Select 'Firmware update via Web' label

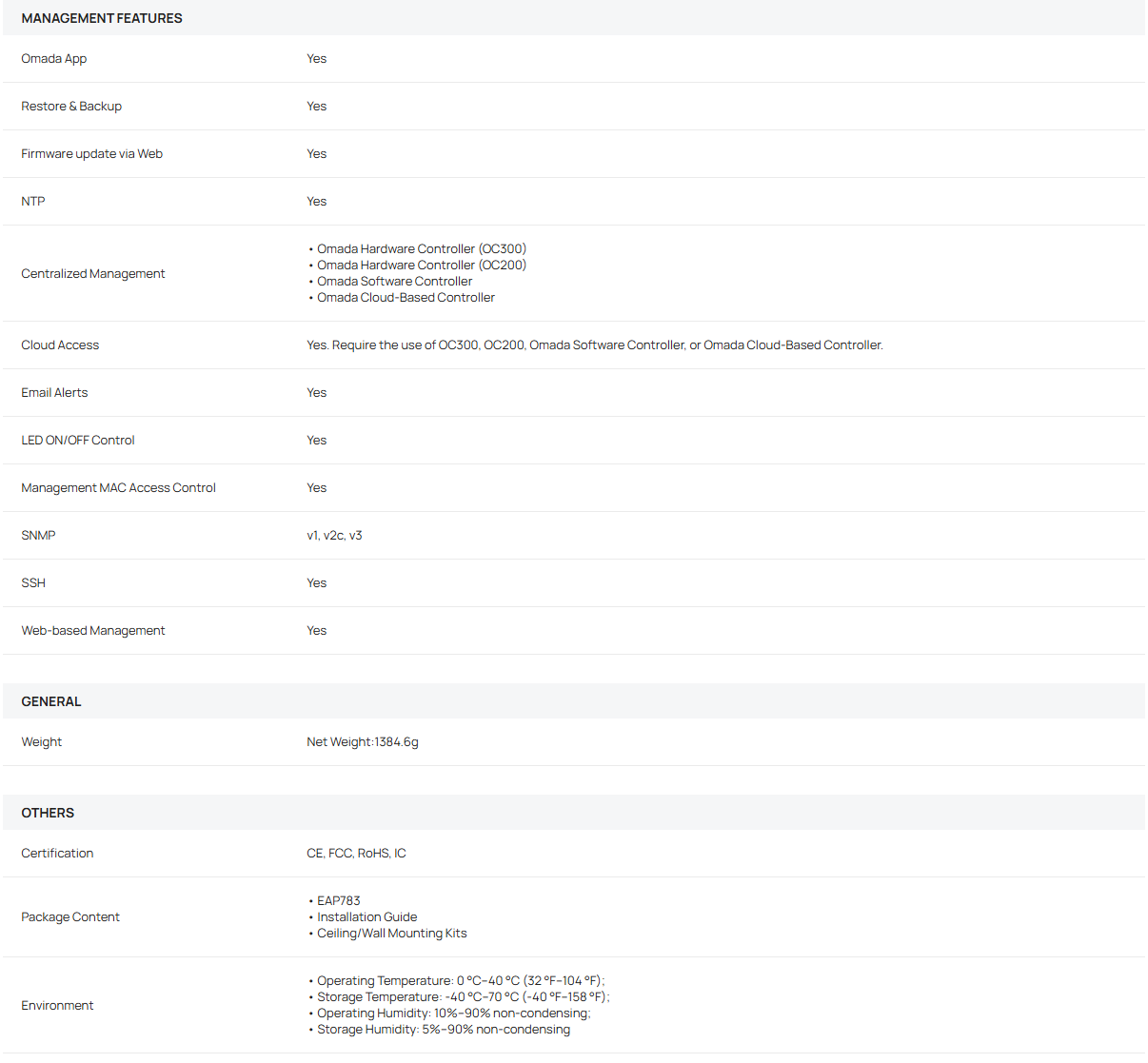(x=92, y=154)
